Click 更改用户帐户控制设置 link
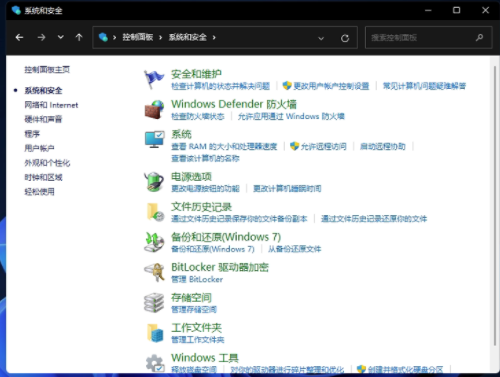Screen dimensions: 500x377 click(x=331, y=86)
